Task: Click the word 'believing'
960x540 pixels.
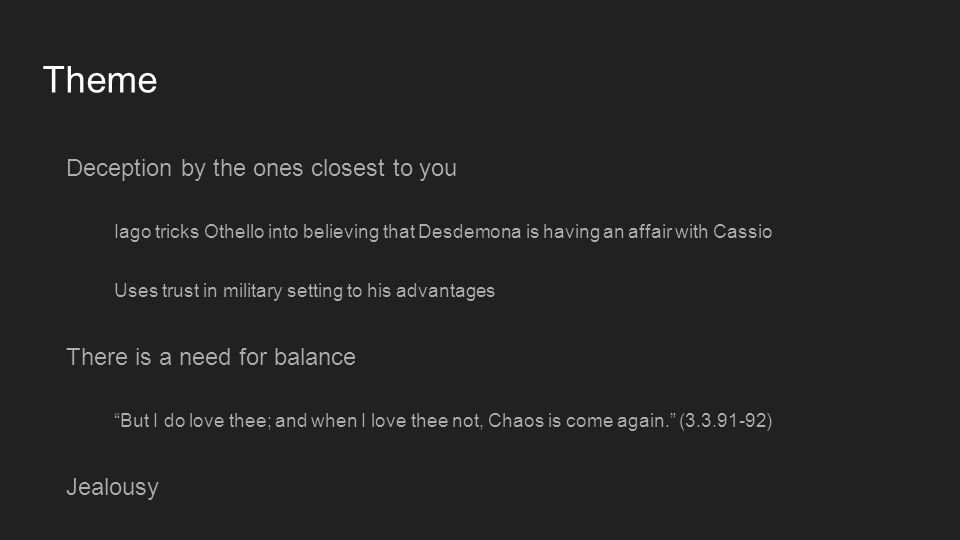Action: [341, 233]
